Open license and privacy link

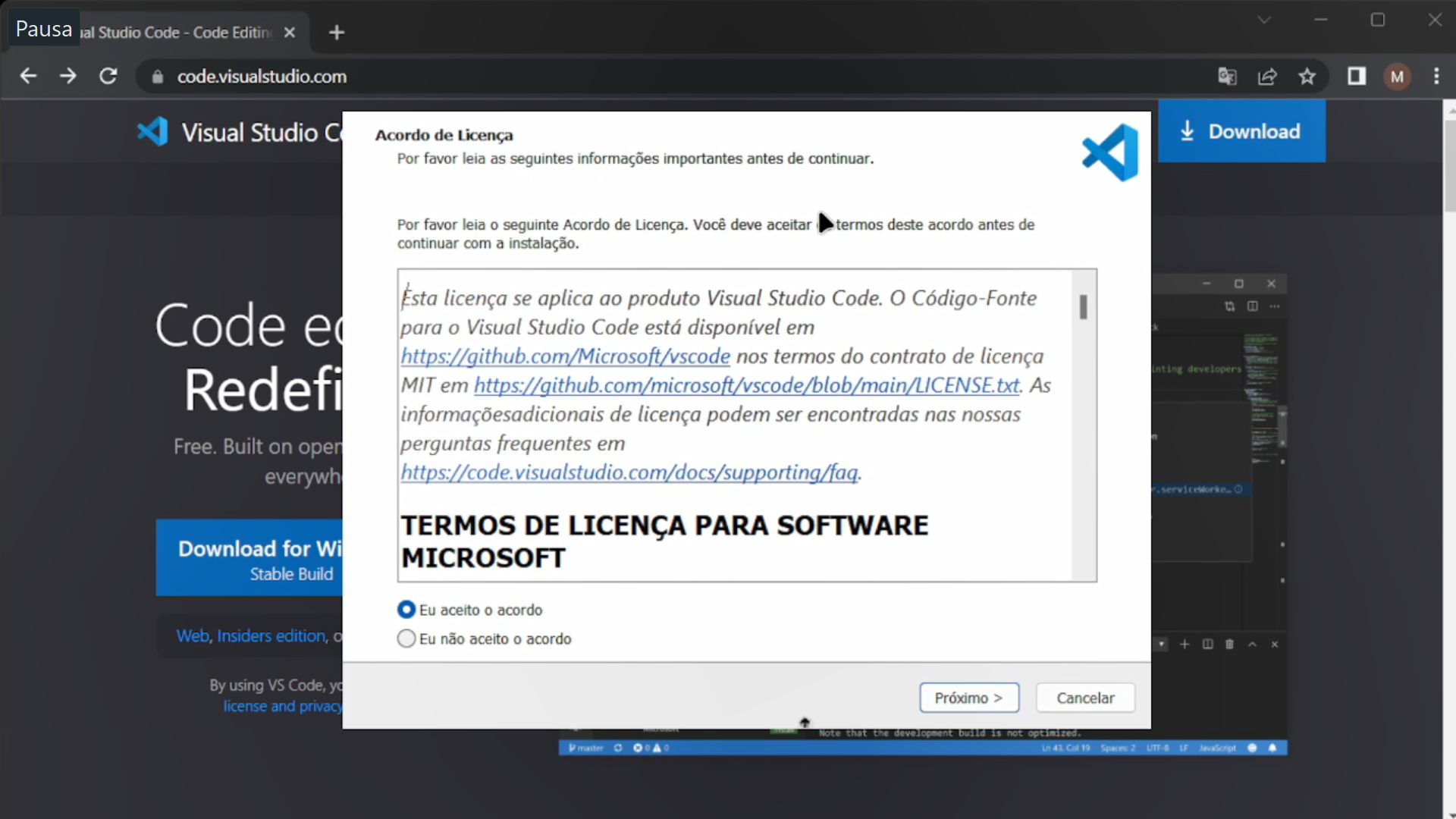[283, 706]
